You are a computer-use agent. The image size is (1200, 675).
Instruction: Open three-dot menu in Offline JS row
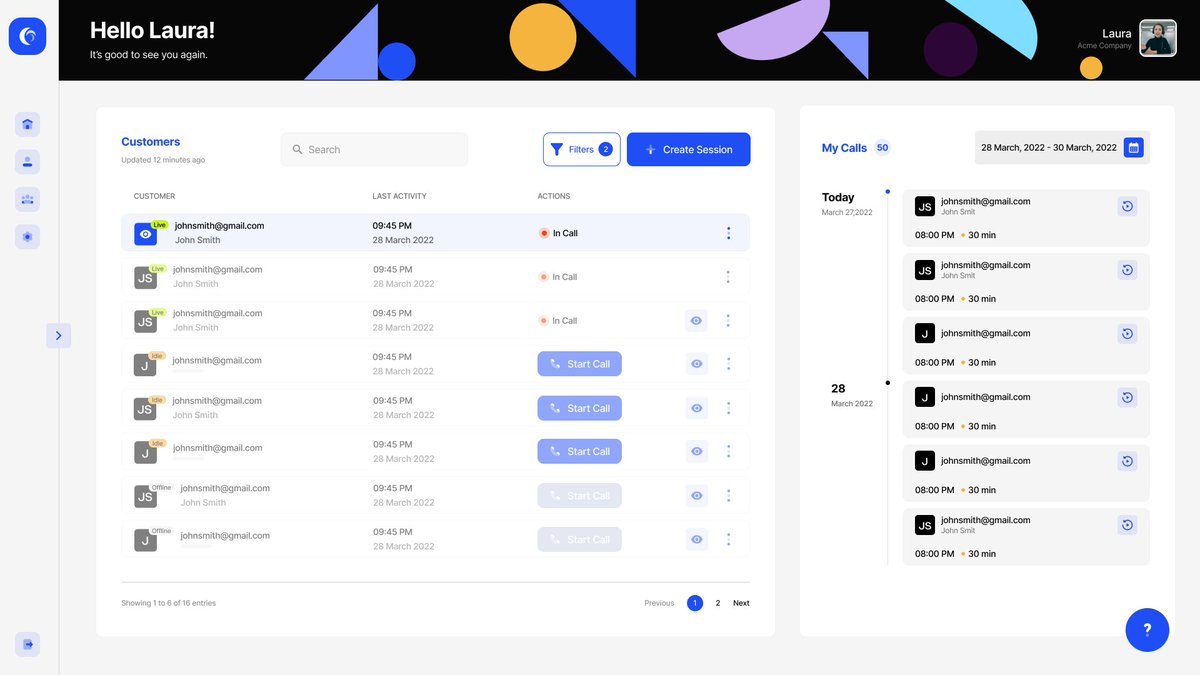click(x=728, y=496)
